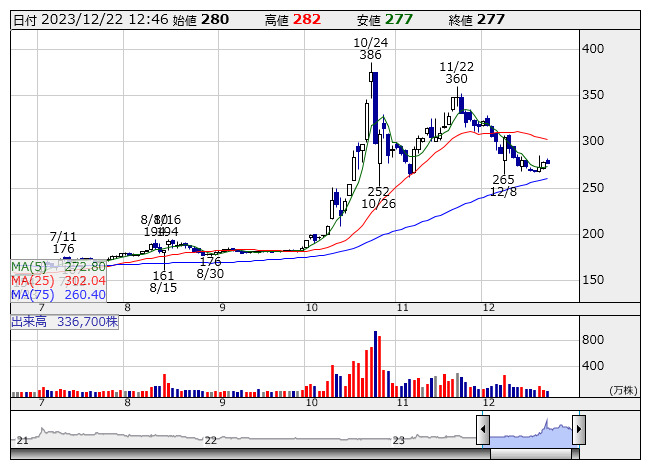Click year 22 in the navigator timeline

(x=210, y=440)
